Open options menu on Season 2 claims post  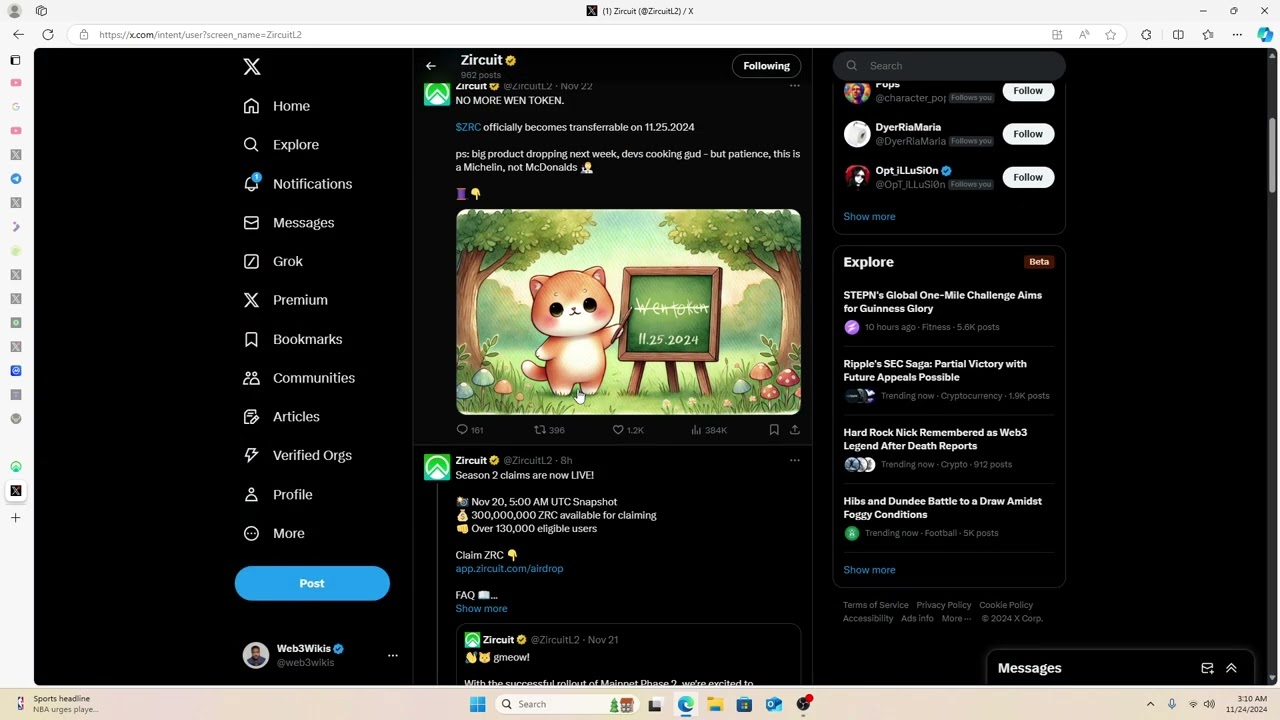coord(795,460)
